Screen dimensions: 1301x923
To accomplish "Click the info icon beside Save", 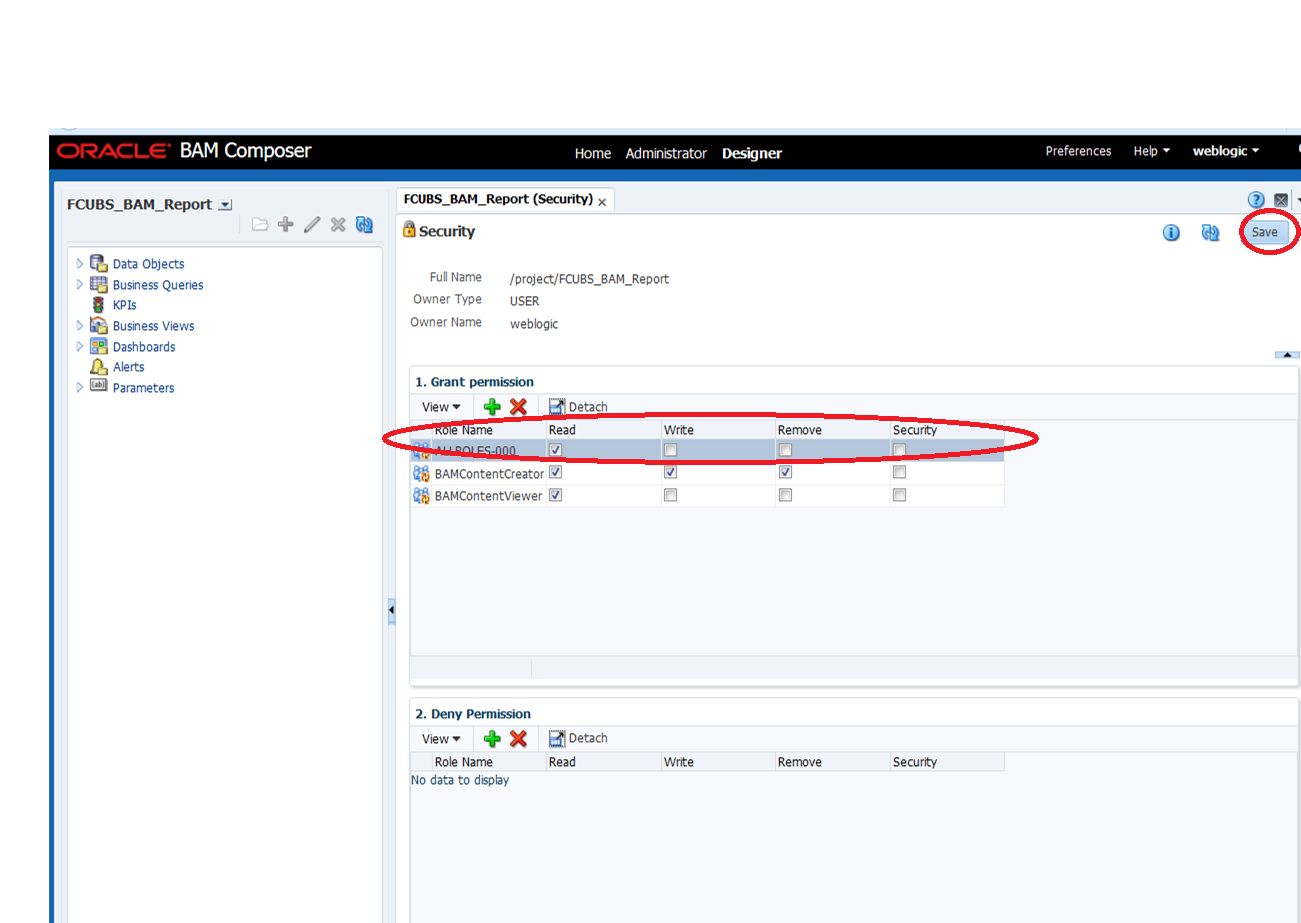I will (x=1171, y=233).
